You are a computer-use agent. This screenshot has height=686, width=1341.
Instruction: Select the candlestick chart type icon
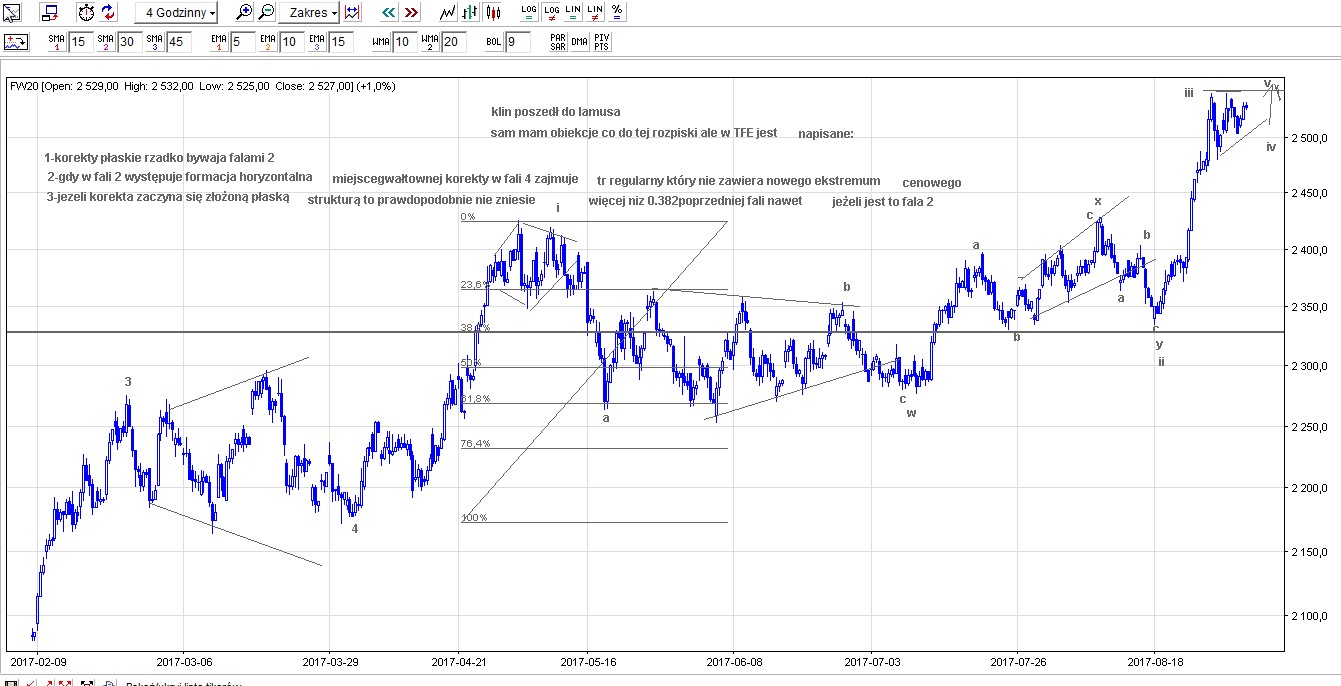[x=492, y=13]
